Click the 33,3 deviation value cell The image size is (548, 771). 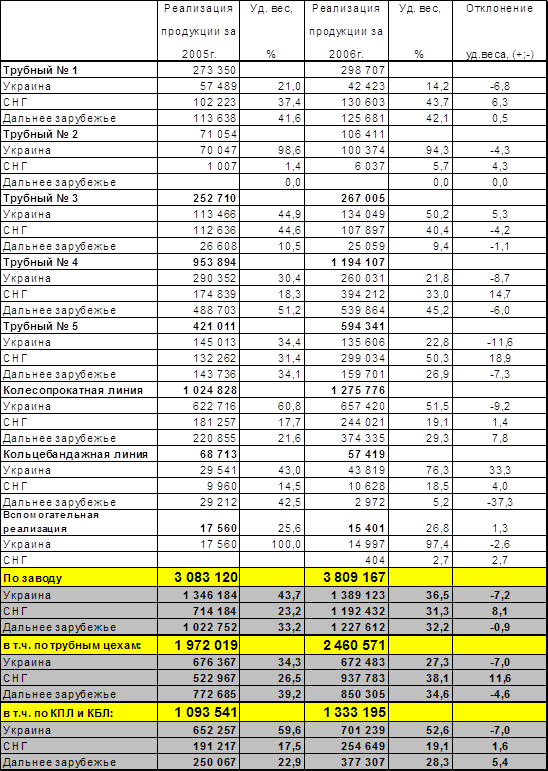coord(500,470)
